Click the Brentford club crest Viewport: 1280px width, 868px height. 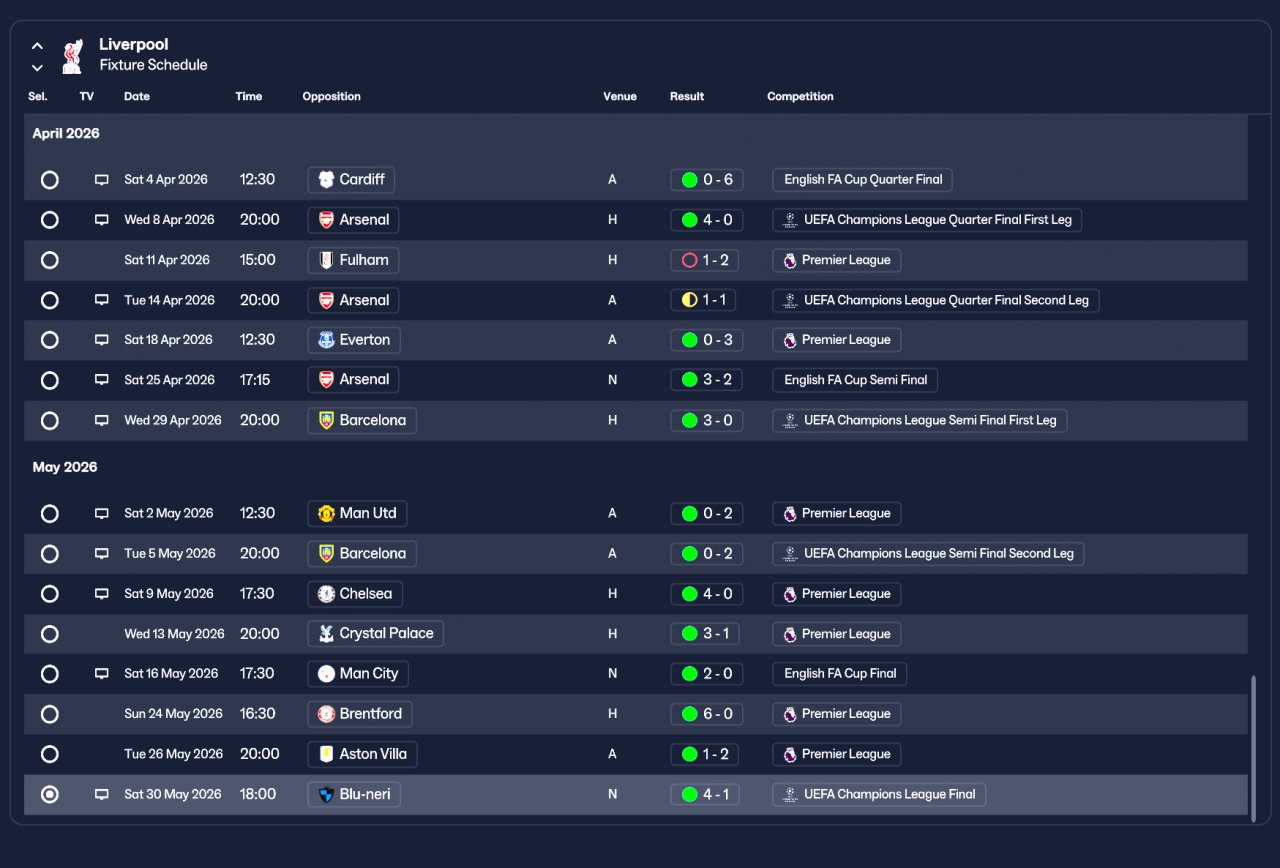pos(326,714)
